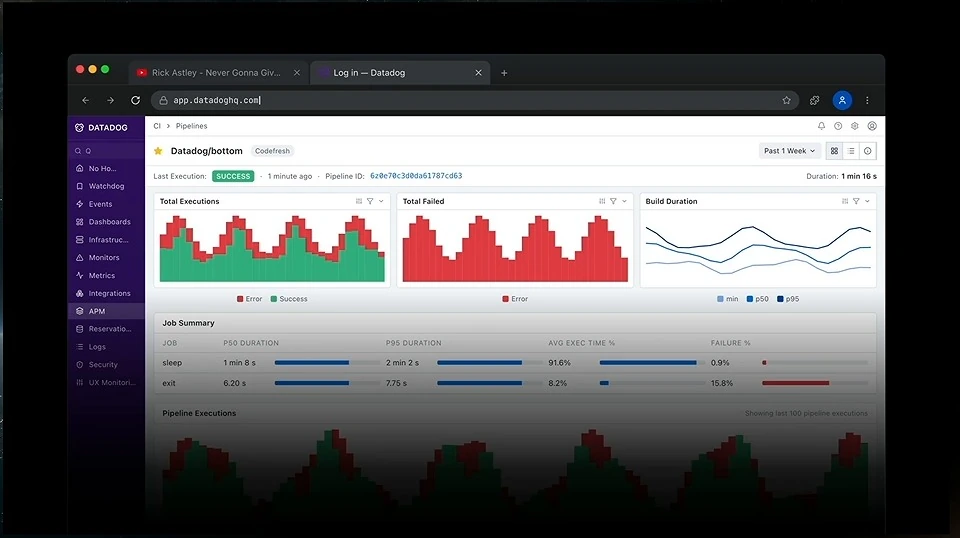Click the SUCCESS status badge
Image resolution: width=960 pixels, height=538 pixels.
[233, 176]
